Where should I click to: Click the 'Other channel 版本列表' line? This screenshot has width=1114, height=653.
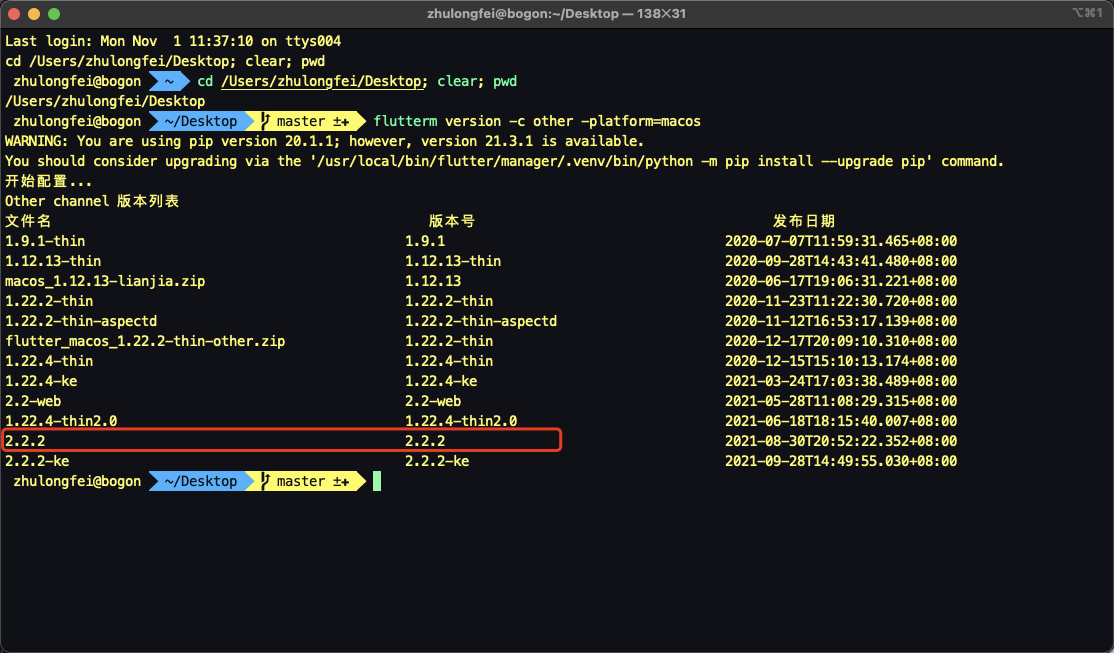click(x=92, y=201)
